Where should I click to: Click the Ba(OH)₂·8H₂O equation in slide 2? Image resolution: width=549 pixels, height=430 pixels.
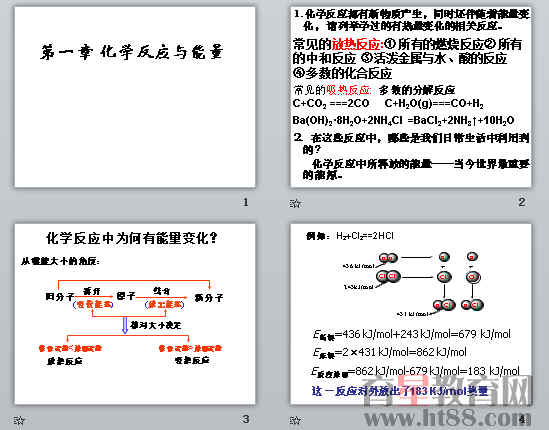(x=403, y=120)
